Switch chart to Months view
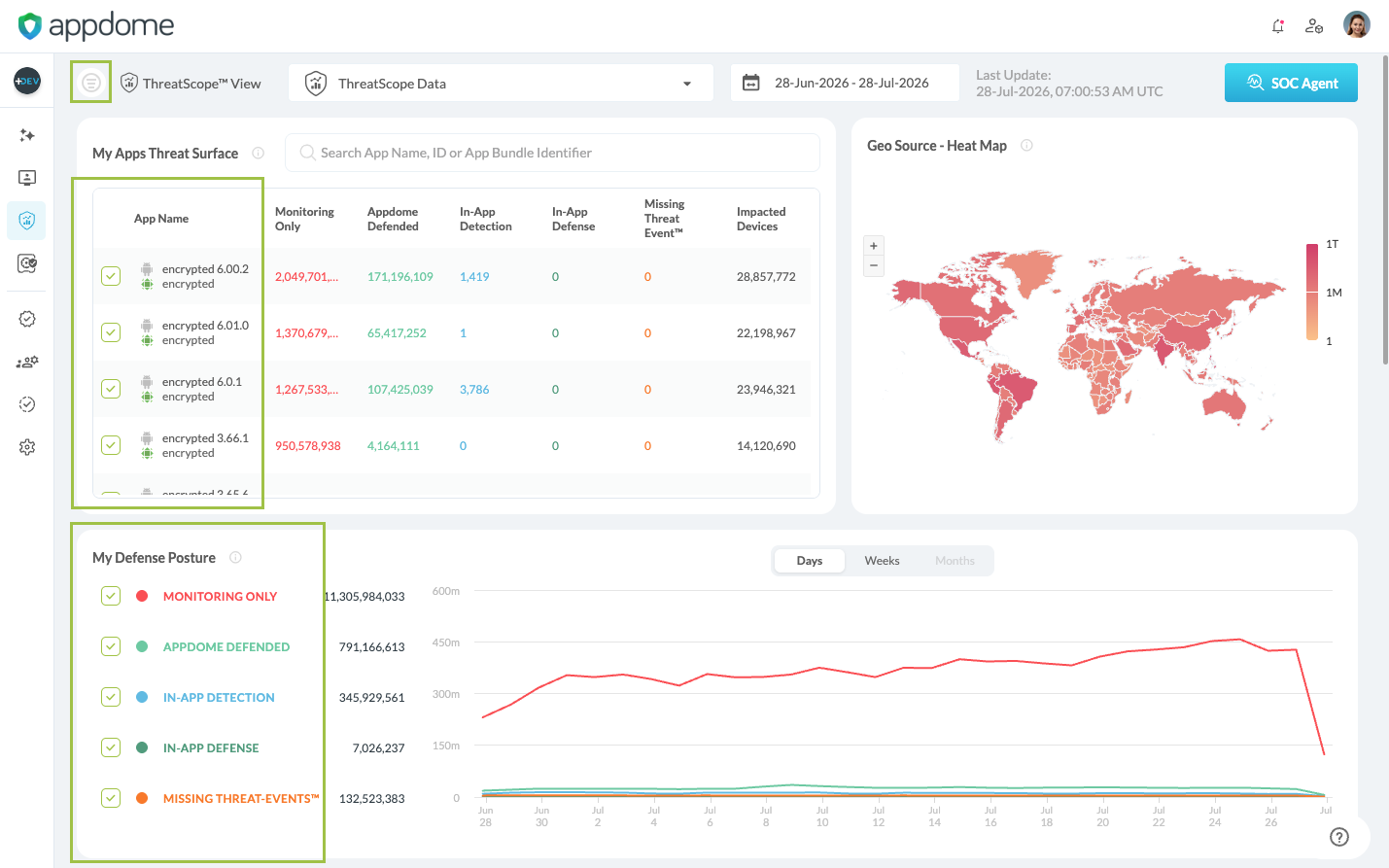Screen dimensions: 1389x868 (x=955, y=561)
